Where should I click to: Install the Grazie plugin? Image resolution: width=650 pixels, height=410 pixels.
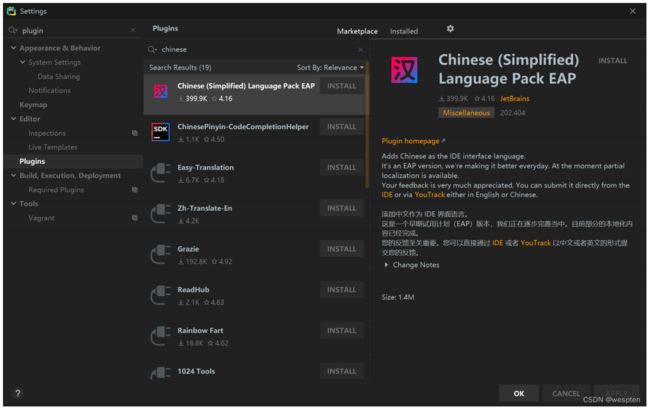pyautogui.click(x=342, y=249)
